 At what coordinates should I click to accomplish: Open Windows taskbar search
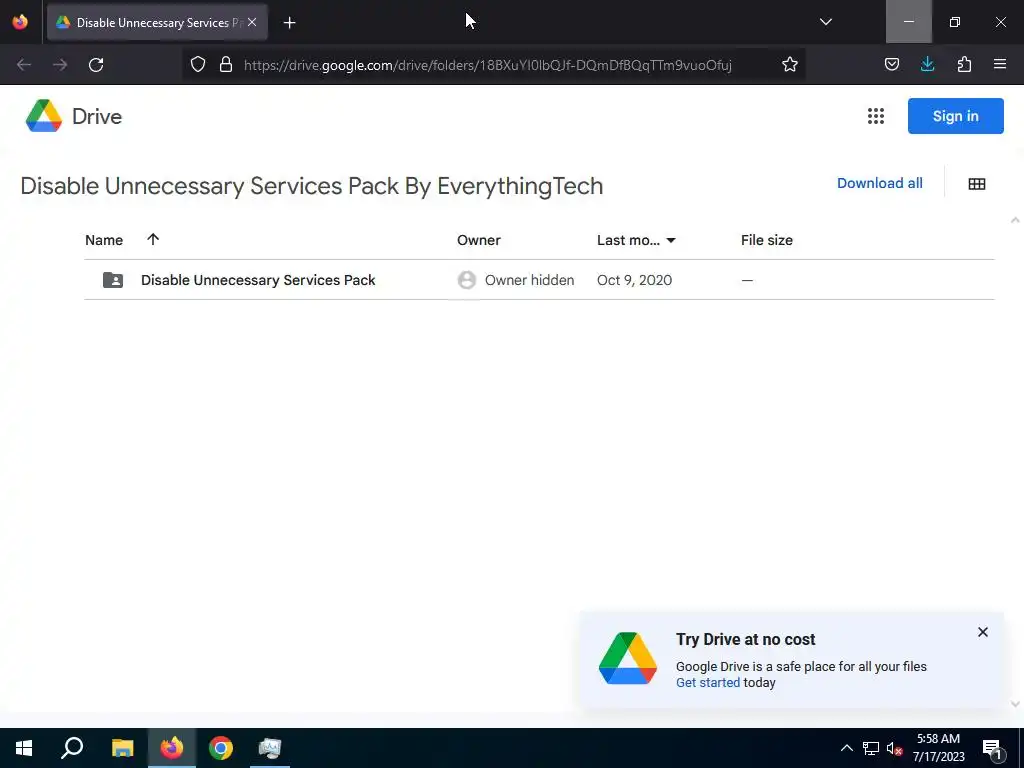tap(72, 748)
